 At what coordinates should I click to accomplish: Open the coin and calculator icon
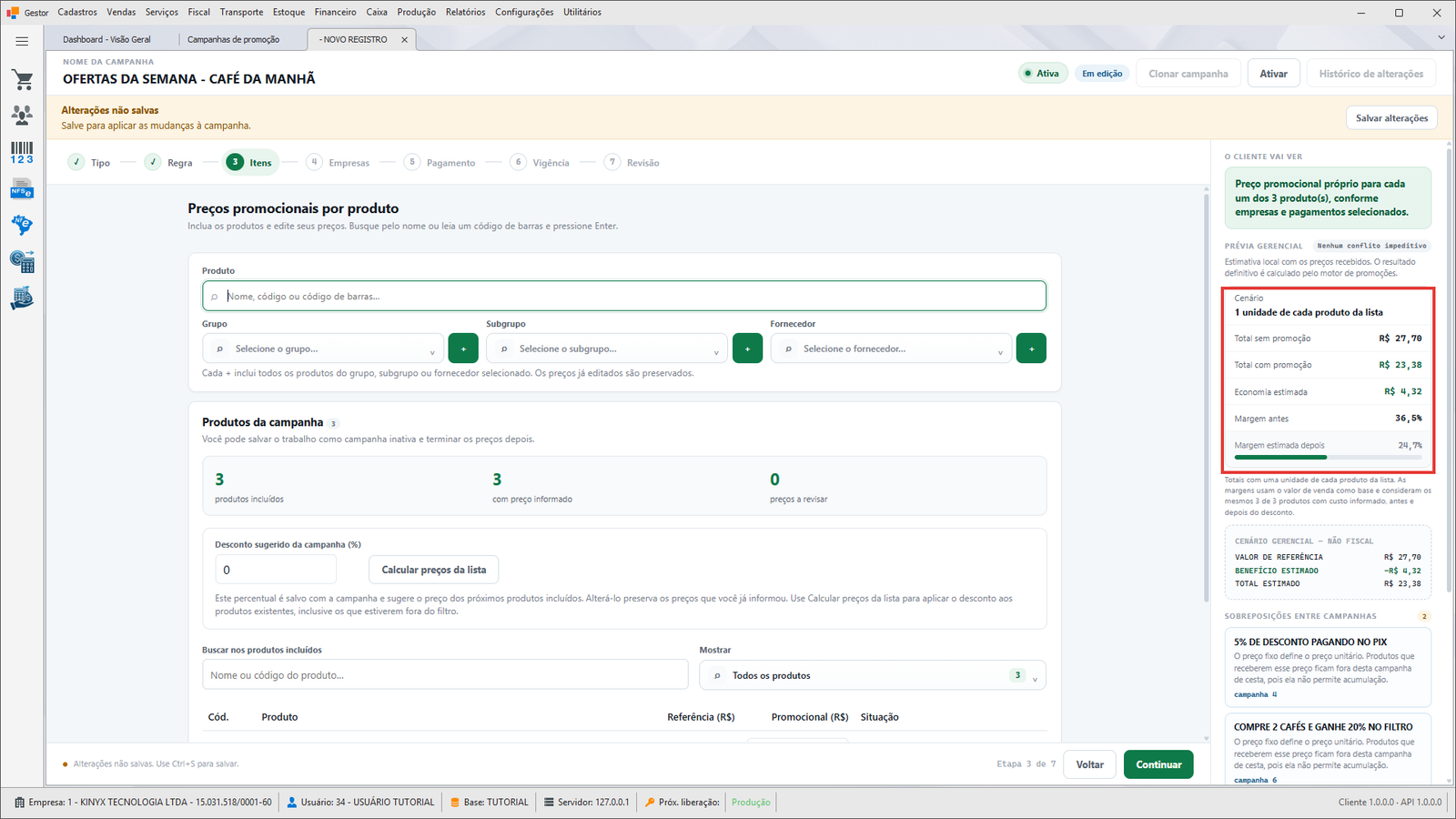[22, 261]
